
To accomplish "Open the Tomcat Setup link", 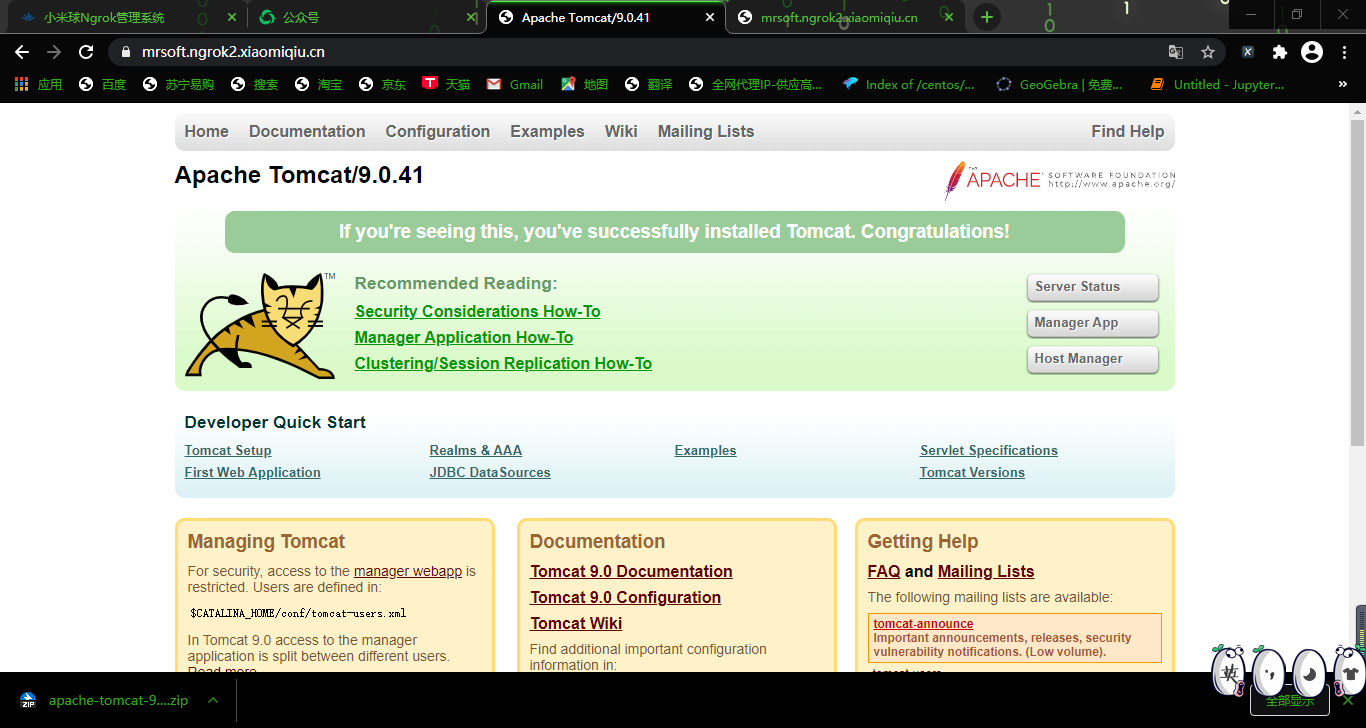I will [x=228, y=450].
